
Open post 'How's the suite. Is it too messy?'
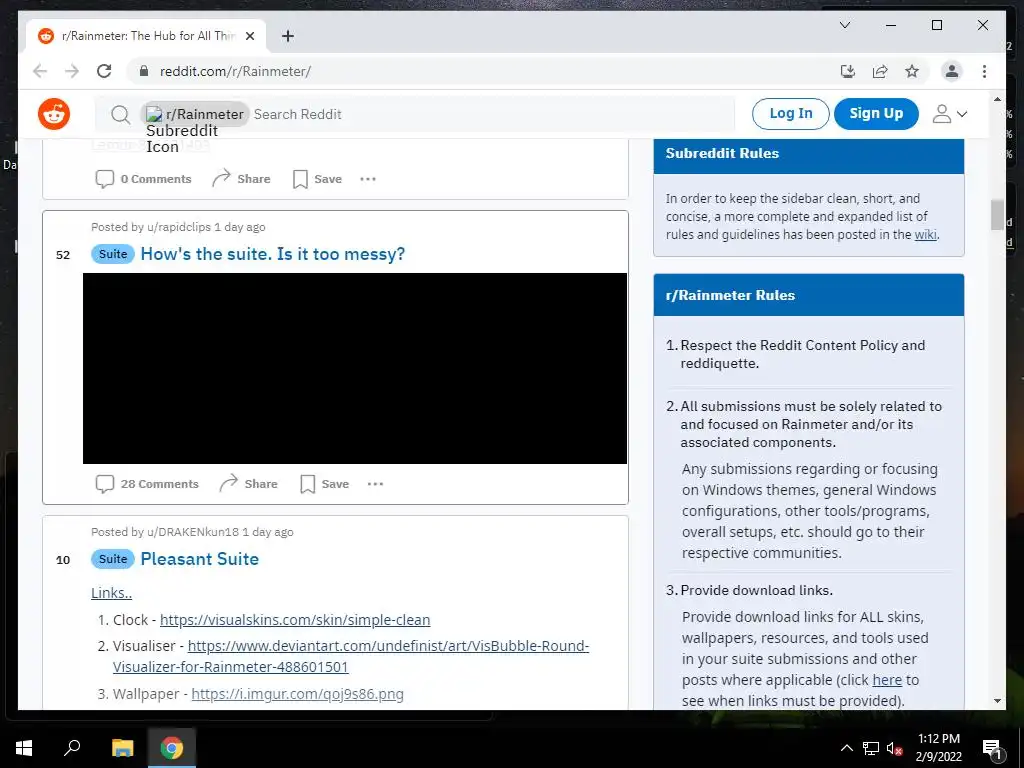[272, 254]
